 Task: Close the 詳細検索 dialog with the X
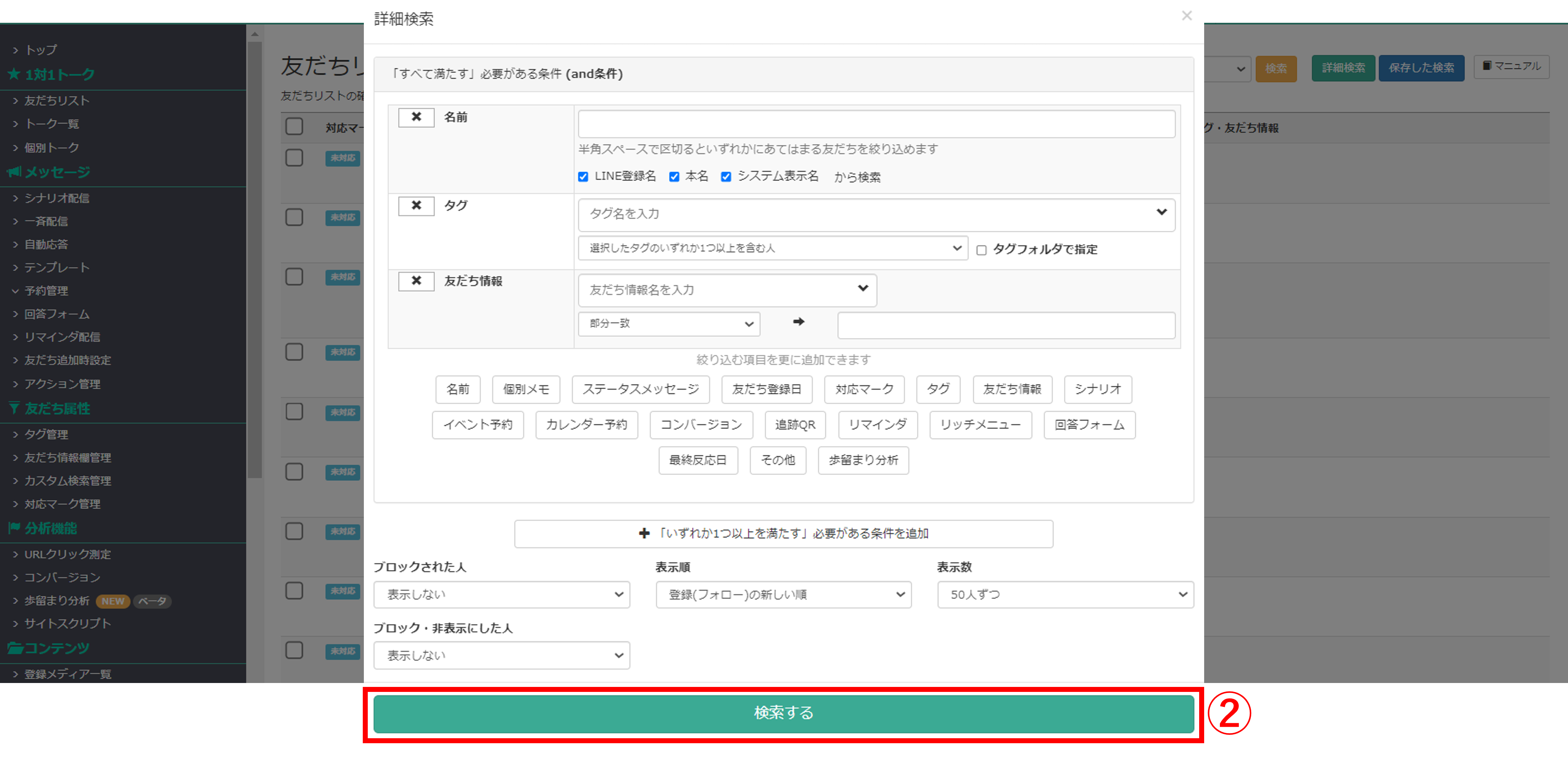(1186, 16)
